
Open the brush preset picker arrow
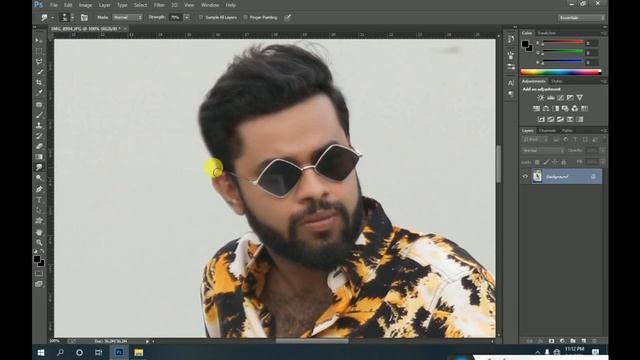coord(72,18)
